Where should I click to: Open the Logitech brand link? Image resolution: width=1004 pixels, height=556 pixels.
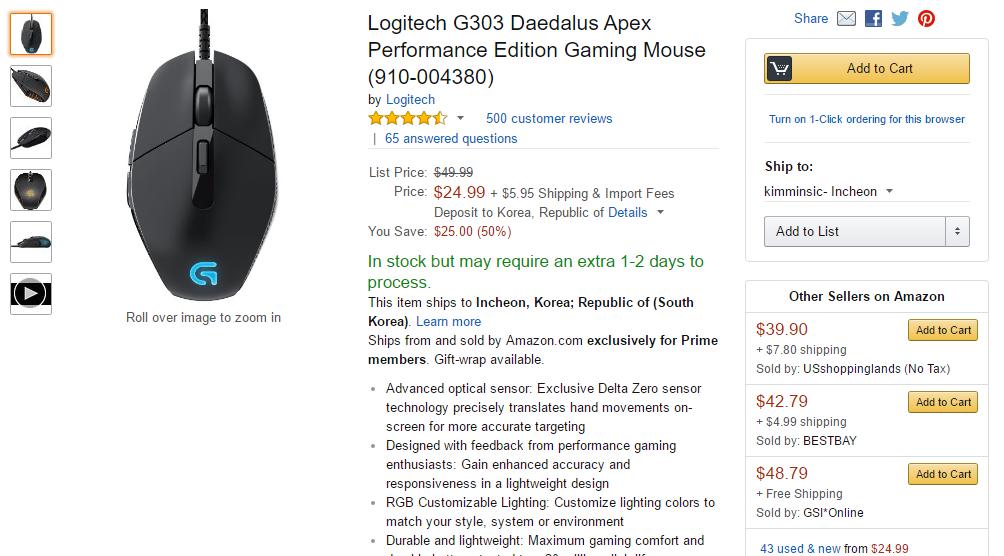tap(410, 99)
